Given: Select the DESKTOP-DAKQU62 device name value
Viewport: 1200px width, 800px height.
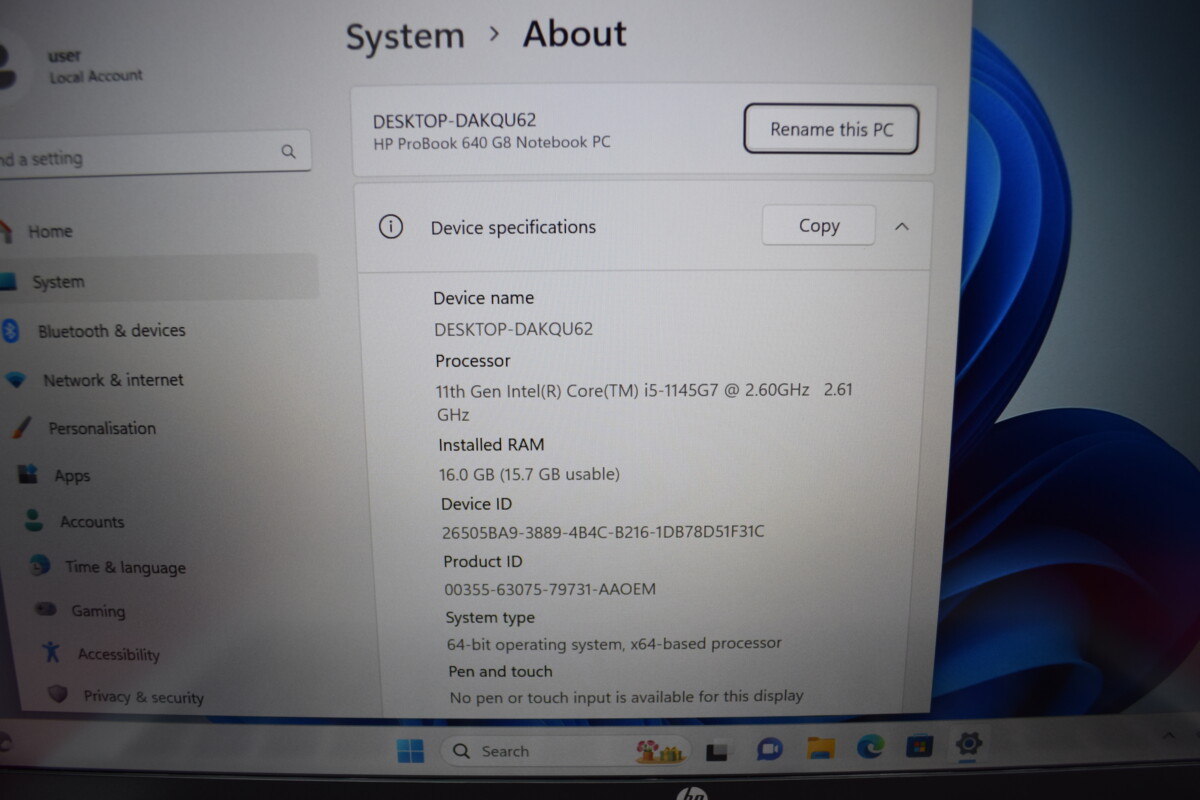Looking at the screenshot, I should pos(514,329).
